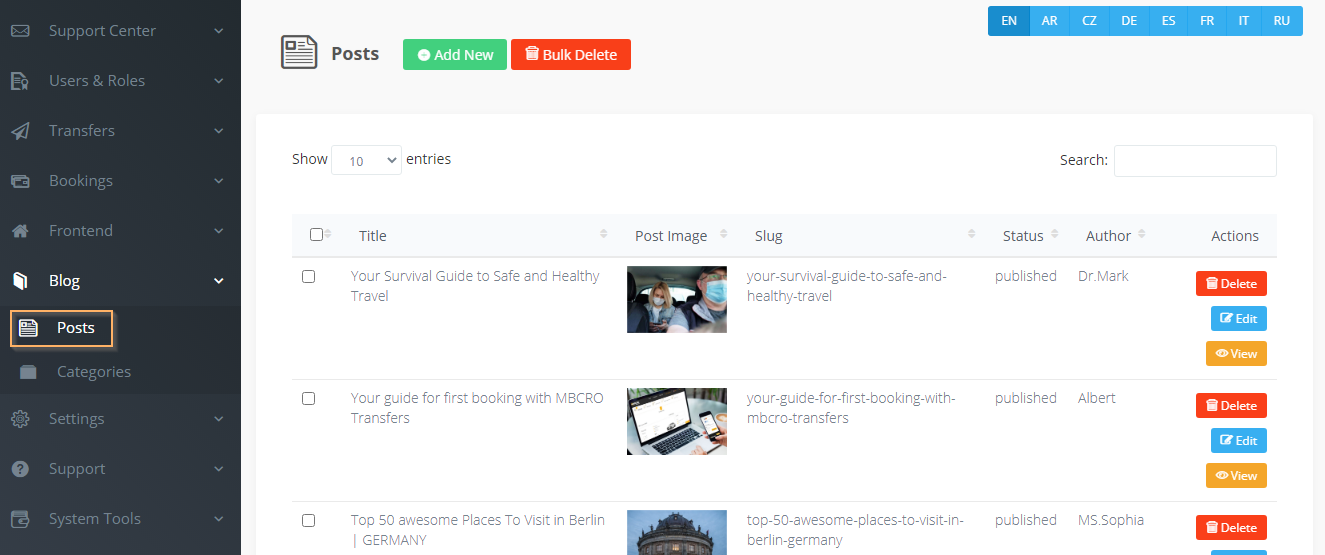Focus the Search input field

[x=1195, y=161]
